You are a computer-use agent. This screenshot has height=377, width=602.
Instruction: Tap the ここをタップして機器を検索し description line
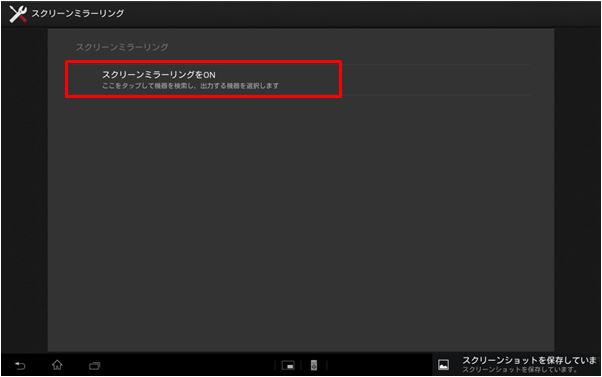pos(190,86)
